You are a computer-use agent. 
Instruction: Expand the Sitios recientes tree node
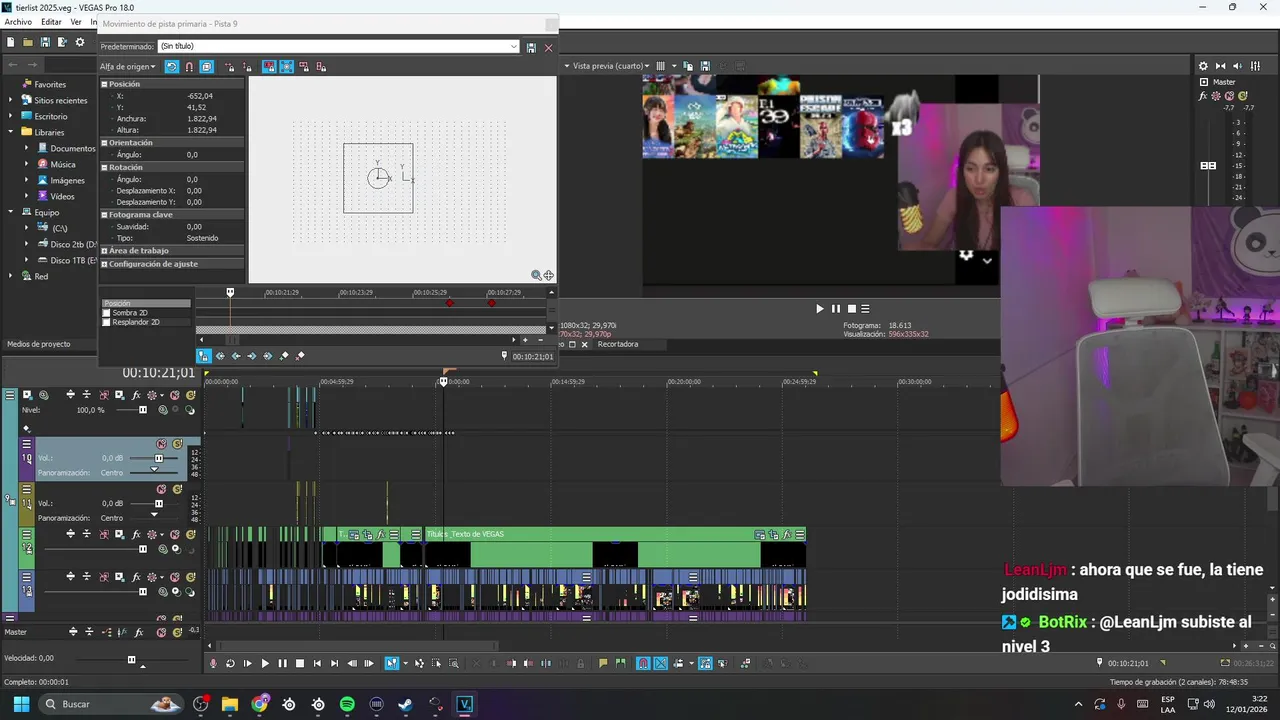tap(12, 100)
